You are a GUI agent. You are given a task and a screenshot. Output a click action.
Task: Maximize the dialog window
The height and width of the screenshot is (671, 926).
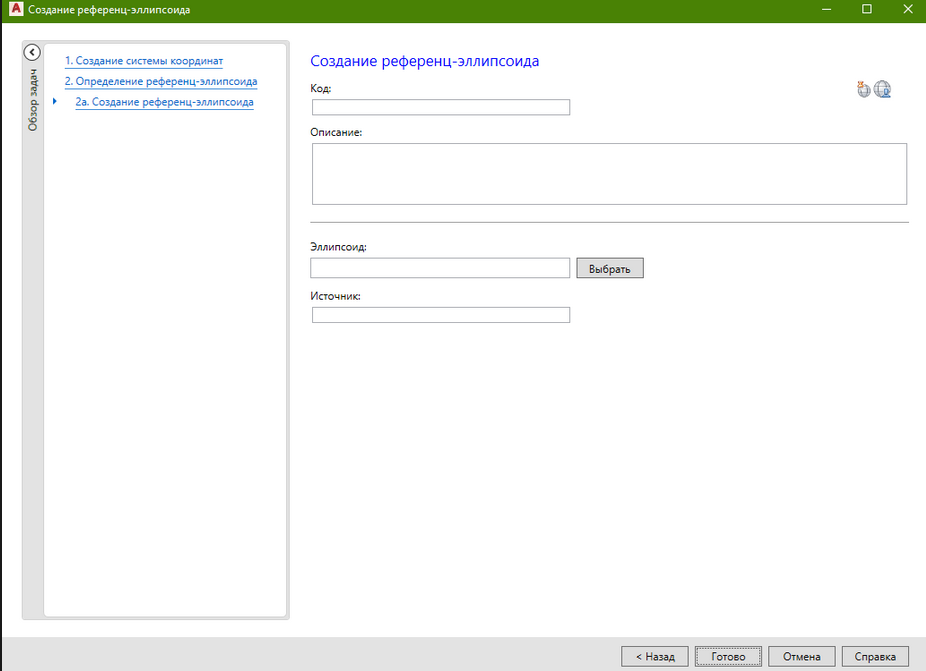click(x=867, y=10)
